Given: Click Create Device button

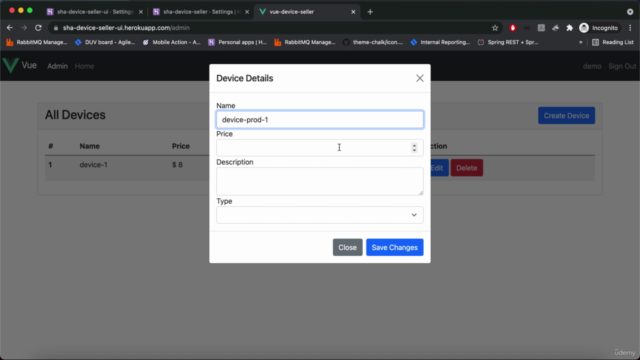Looking at the screenshot, I should [566, 116].
